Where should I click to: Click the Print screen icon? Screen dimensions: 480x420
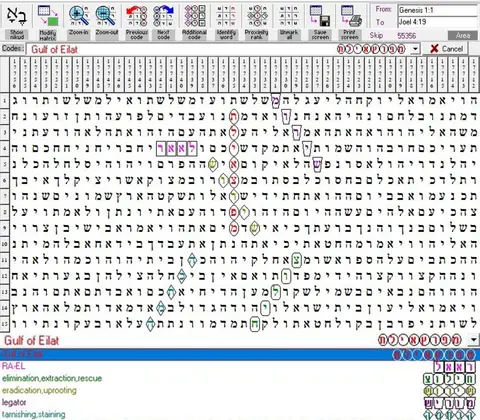pos(350,16)
